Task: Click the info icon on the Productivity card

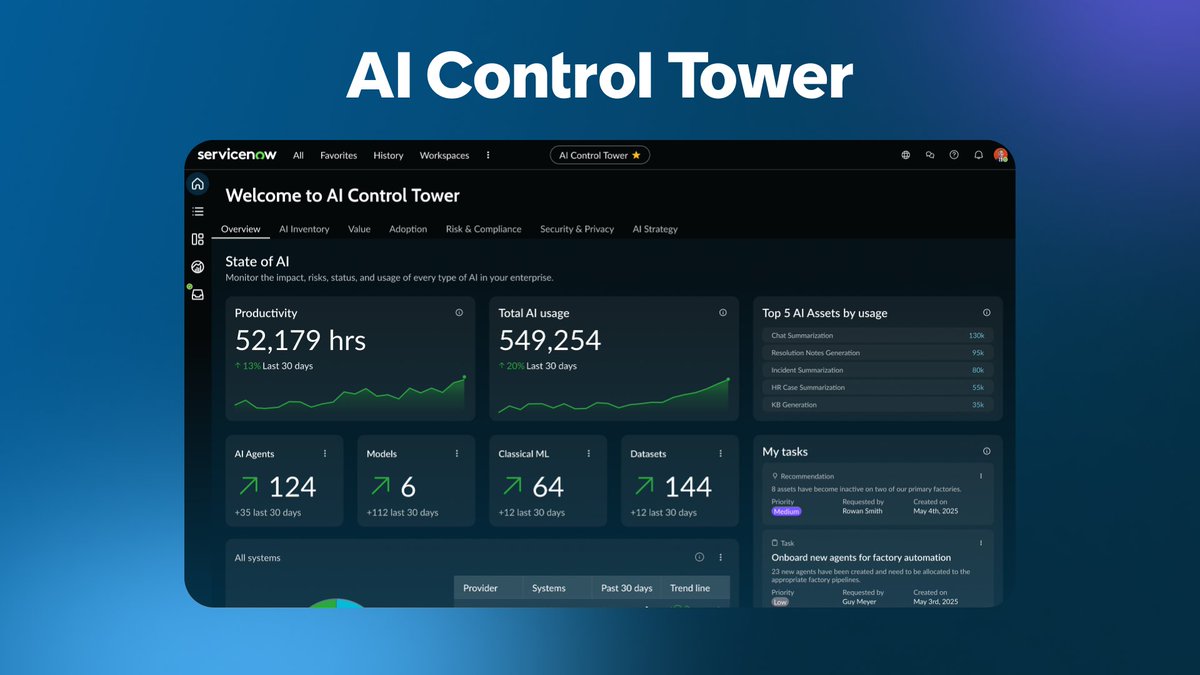Action: coord(460,312)
